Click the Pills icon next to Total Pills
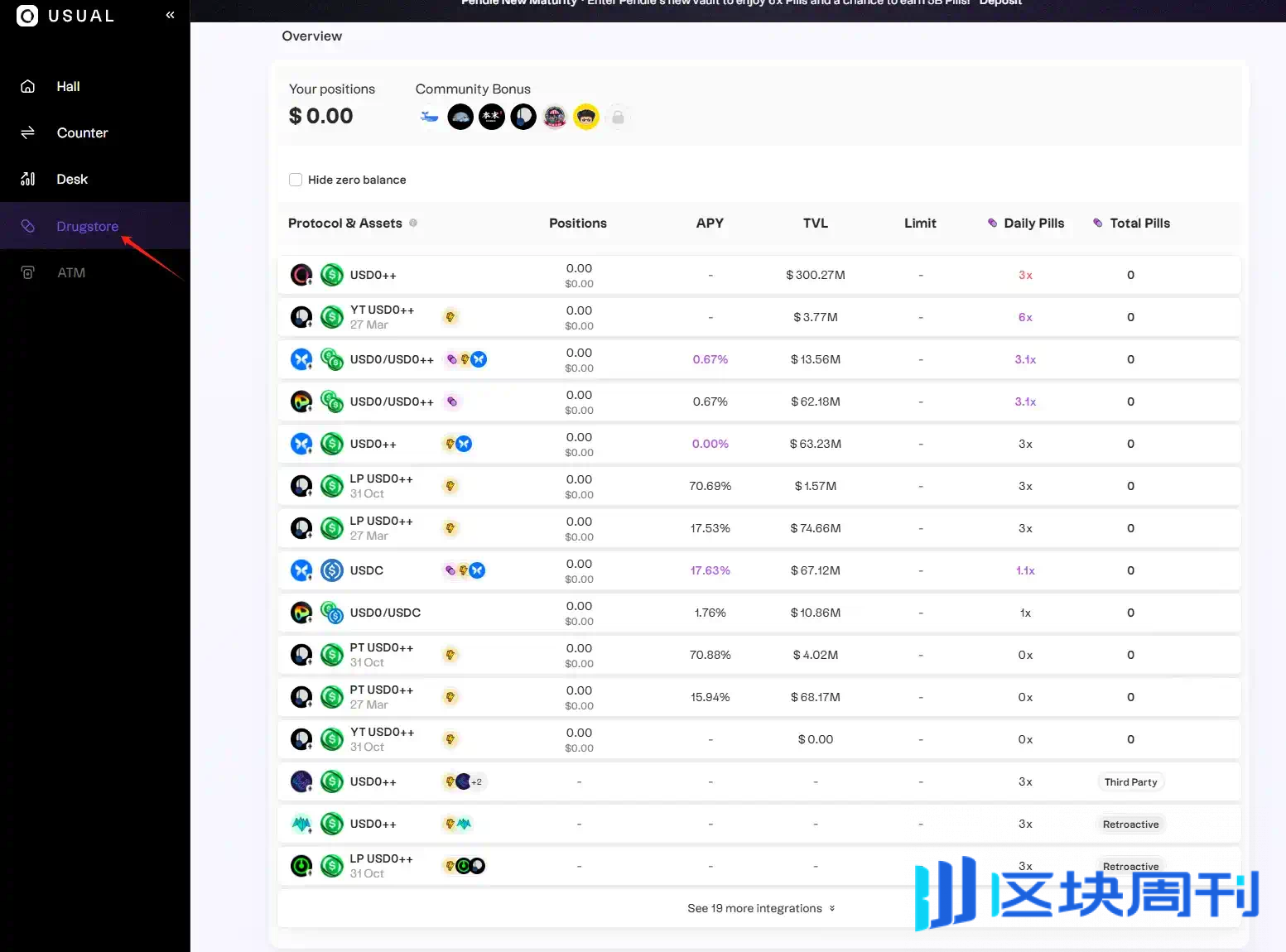The image size is (1286, 952). [1097, 223]
